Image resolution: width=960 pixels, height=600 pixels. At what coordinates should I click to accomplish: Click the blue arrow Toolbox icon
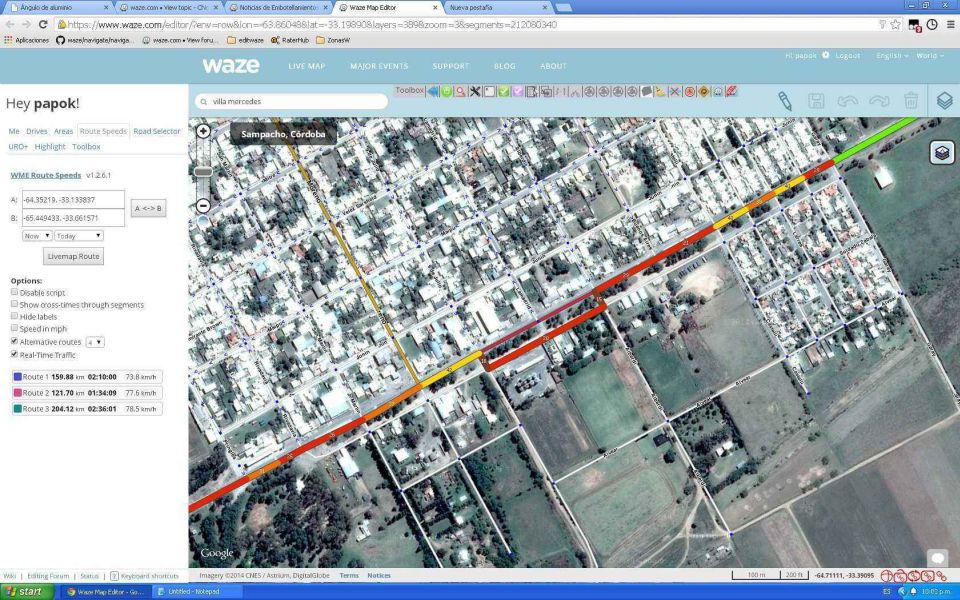tap(433, 92)
